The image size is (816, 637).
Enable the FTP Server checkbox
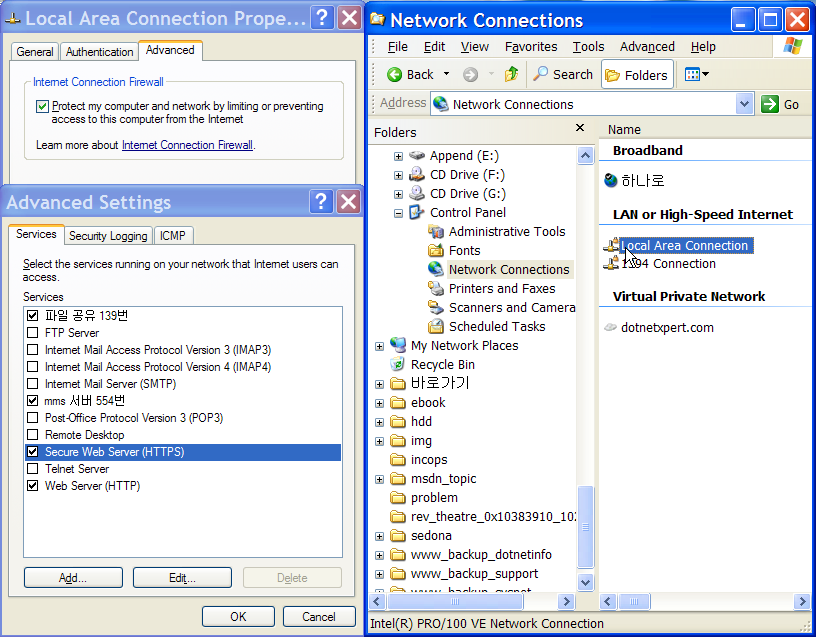coord(34,333)
